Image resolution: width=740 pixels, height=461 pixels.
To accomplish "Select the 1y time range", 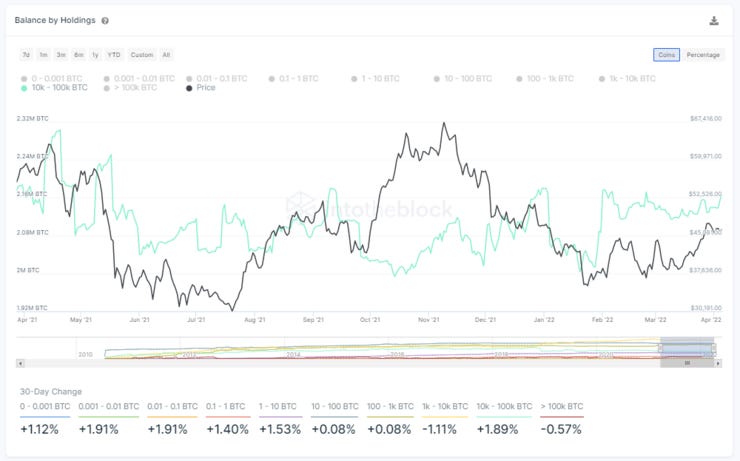I will coord(95,55).
